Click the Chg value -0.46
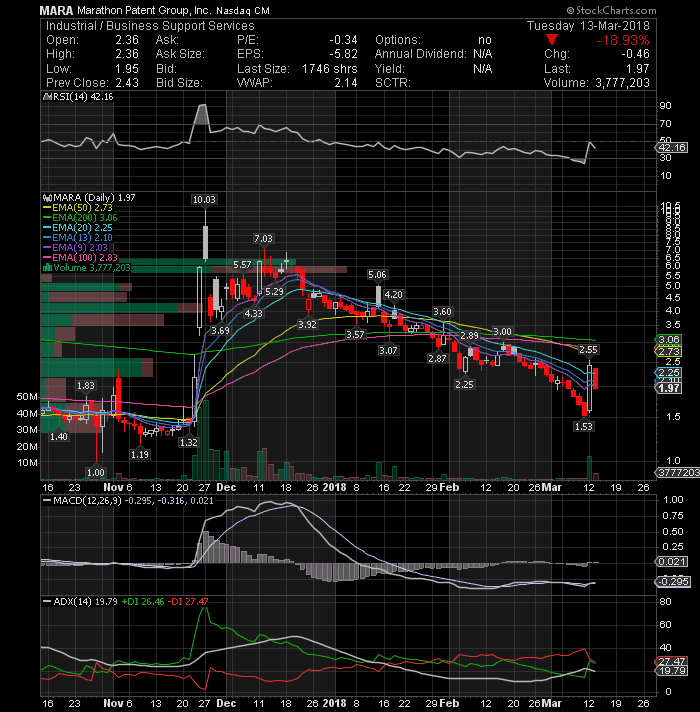Viewport: 700px width, 712px height. coord(636,54)
